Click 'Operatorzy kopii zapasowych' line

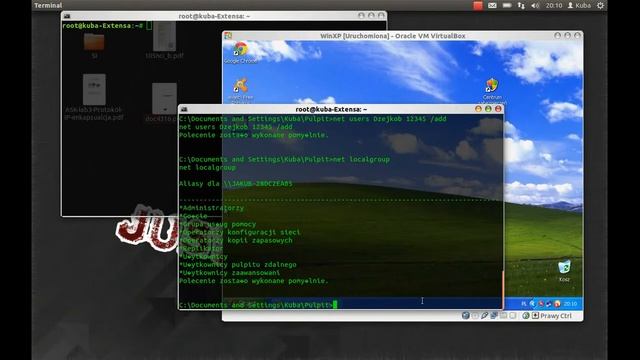236,240
